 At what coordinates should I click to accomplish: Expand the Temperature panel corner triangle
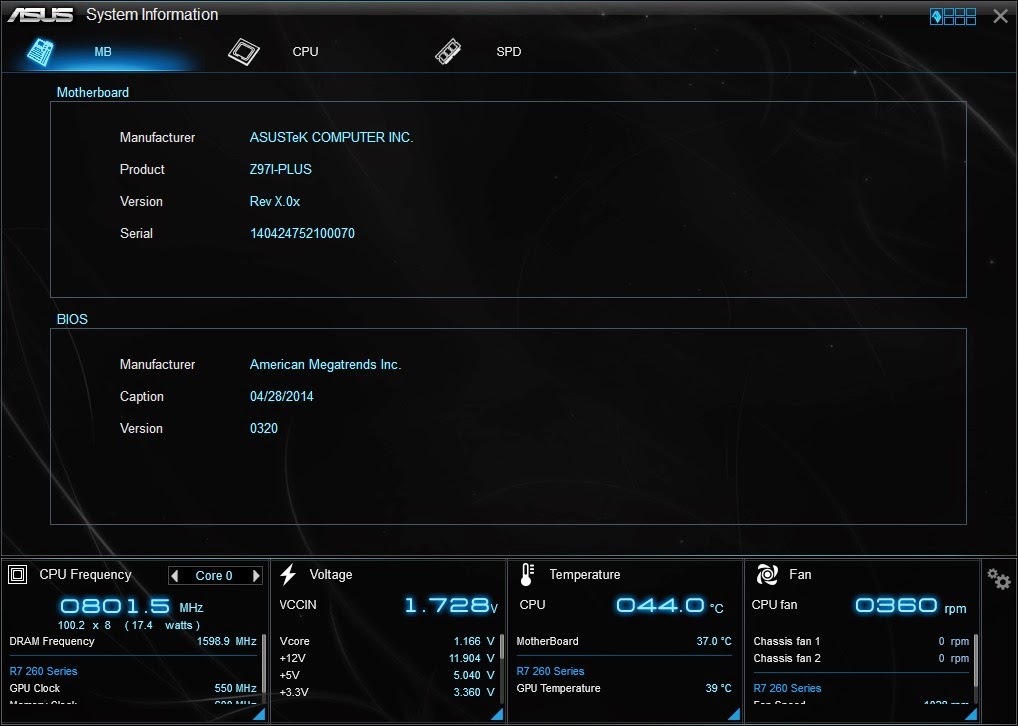tap(734, 714)
